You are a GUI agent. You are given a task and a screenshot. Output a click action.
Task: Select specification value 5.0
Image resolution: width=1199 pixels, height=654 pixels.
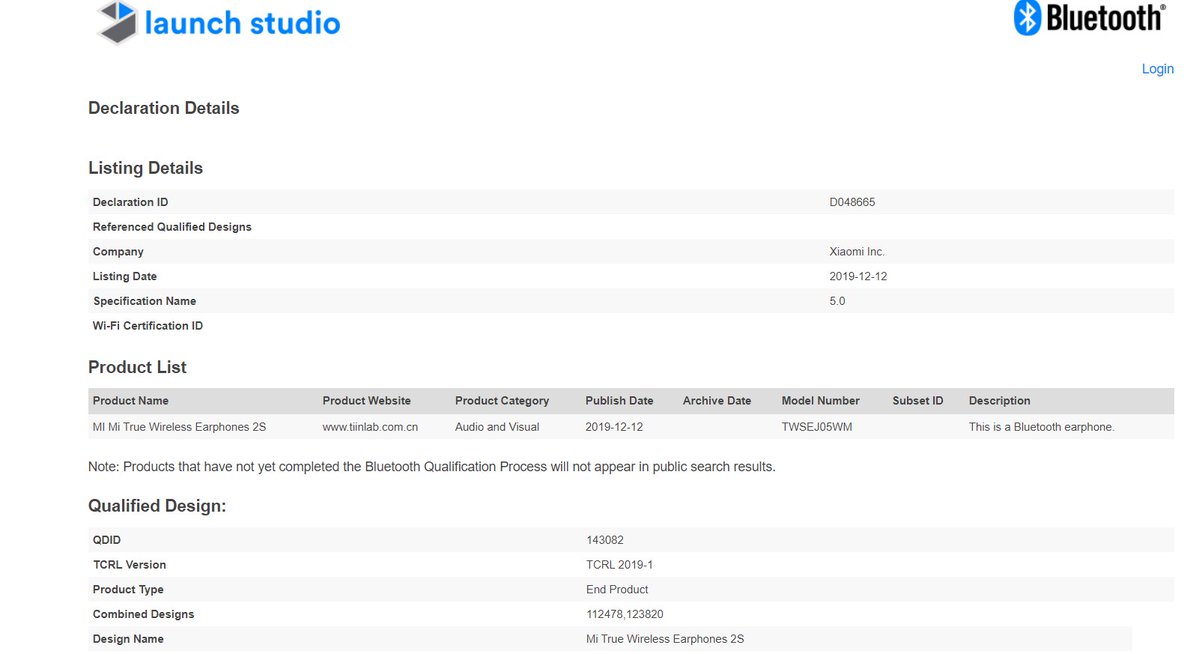tap(837, 301)
